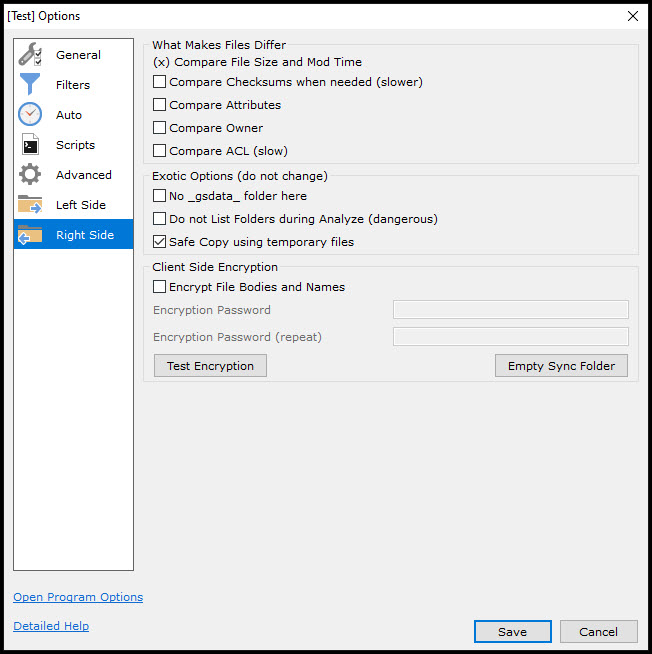The image size is (652, 654).
Task: Click the Advanced gear icon
Action: [30, 175]
